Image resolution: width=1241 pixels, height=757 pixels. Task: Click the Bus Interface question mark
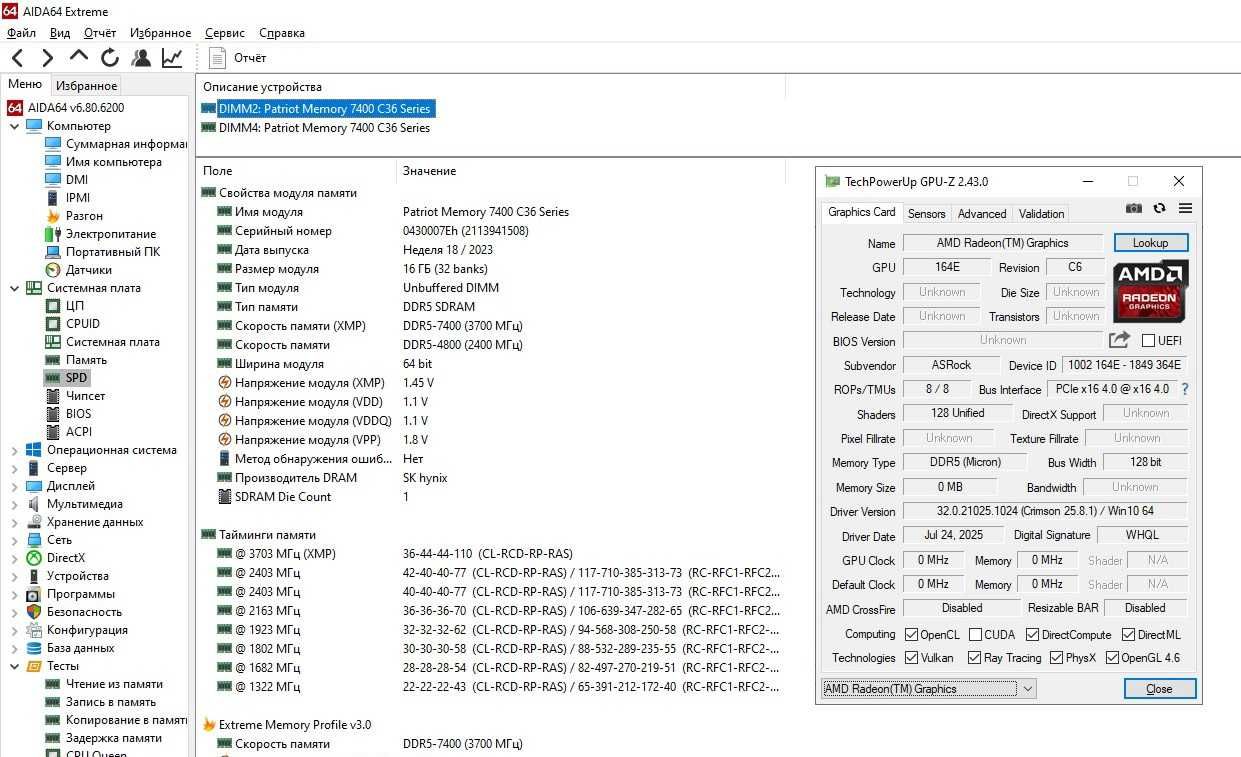[1185, 389]
